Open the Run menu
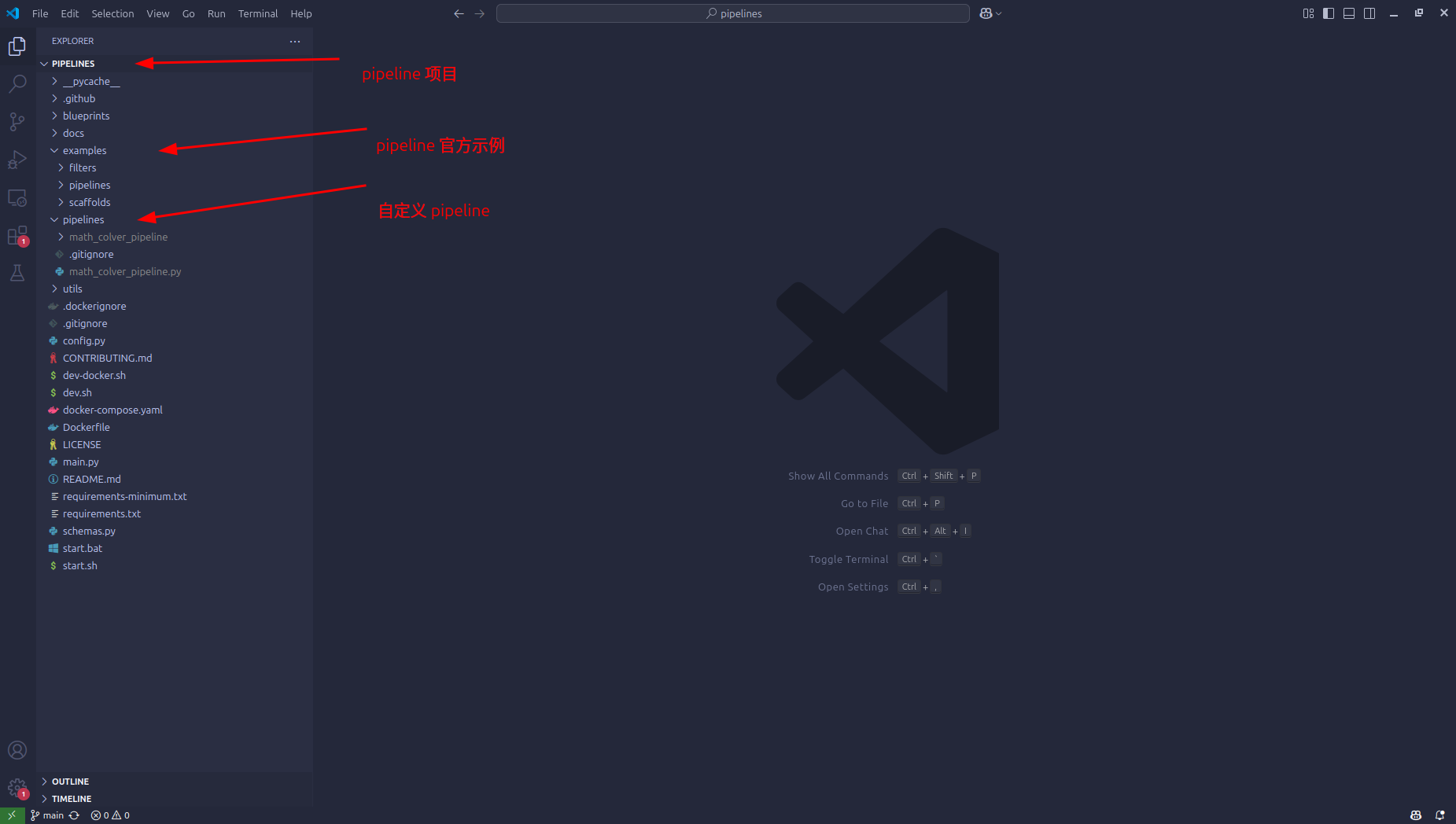Viewport: 1456px width, 824px height. 216,13
